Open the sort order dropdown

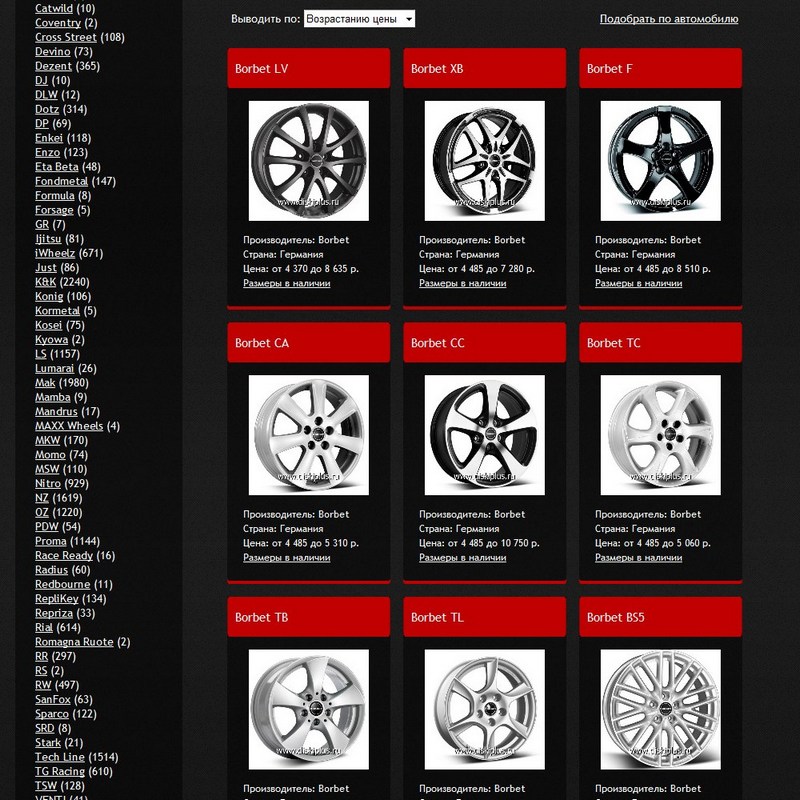coord(359,19)
